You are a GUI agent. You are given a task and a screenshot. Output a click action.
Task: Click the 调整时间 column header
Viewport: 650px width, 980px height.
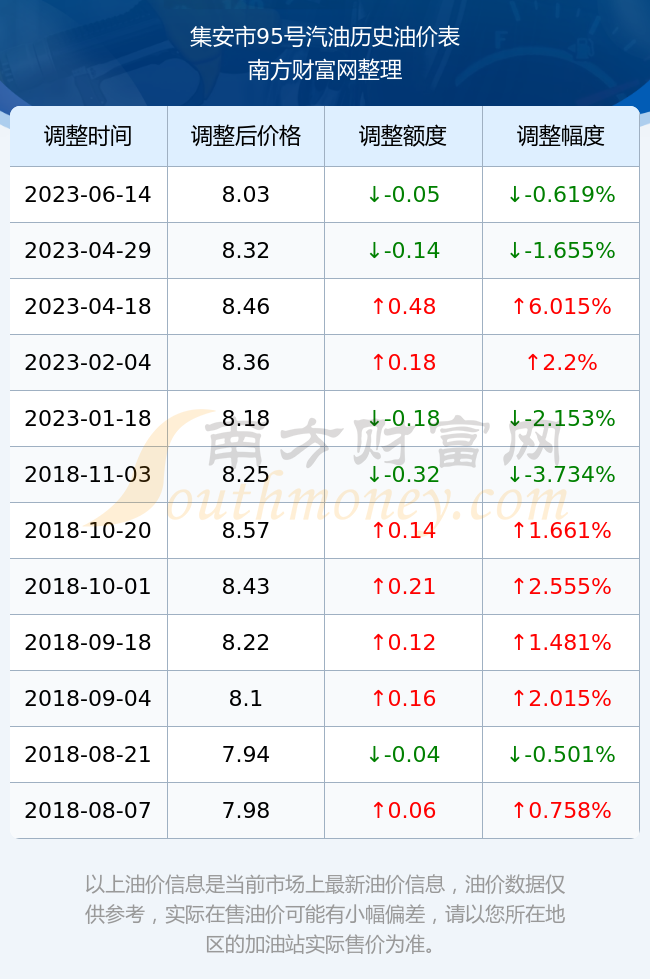coord(88,136)
